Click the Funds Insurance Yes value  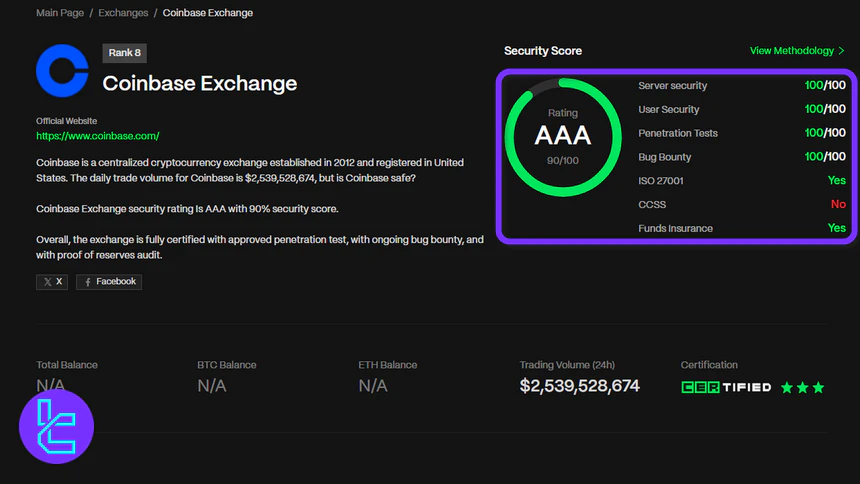coord(836,228)
